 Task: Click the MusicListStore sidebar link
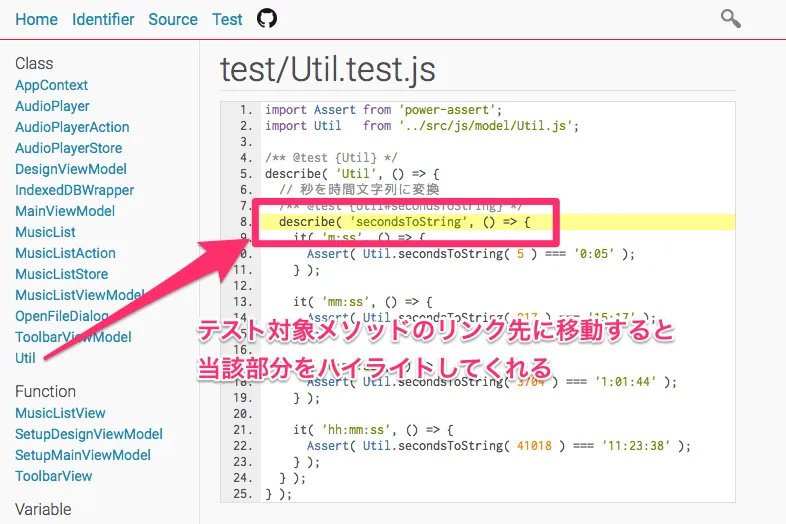(x=61, y=274)
